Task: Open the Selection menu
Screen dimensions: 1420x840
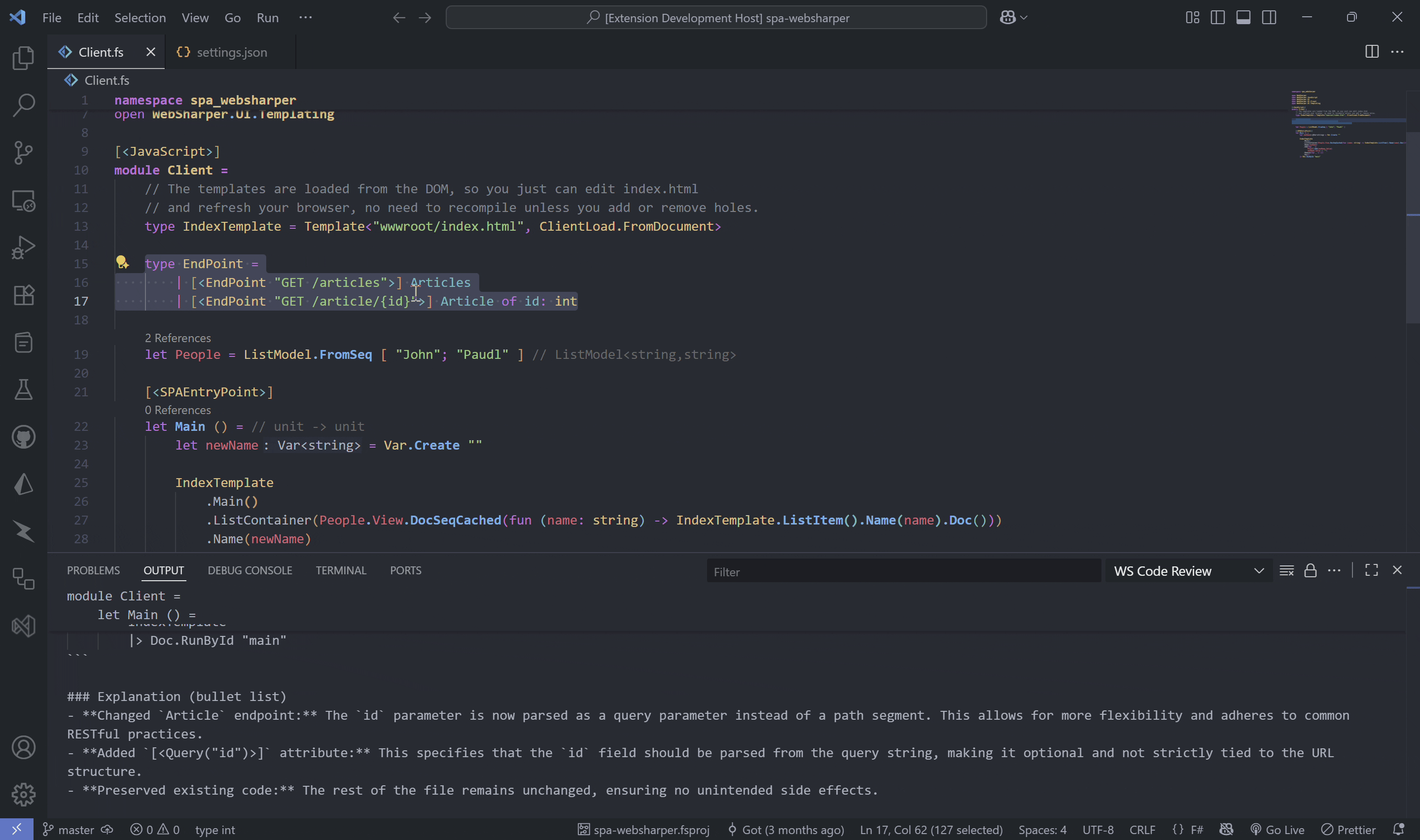Action: [141, 18]
